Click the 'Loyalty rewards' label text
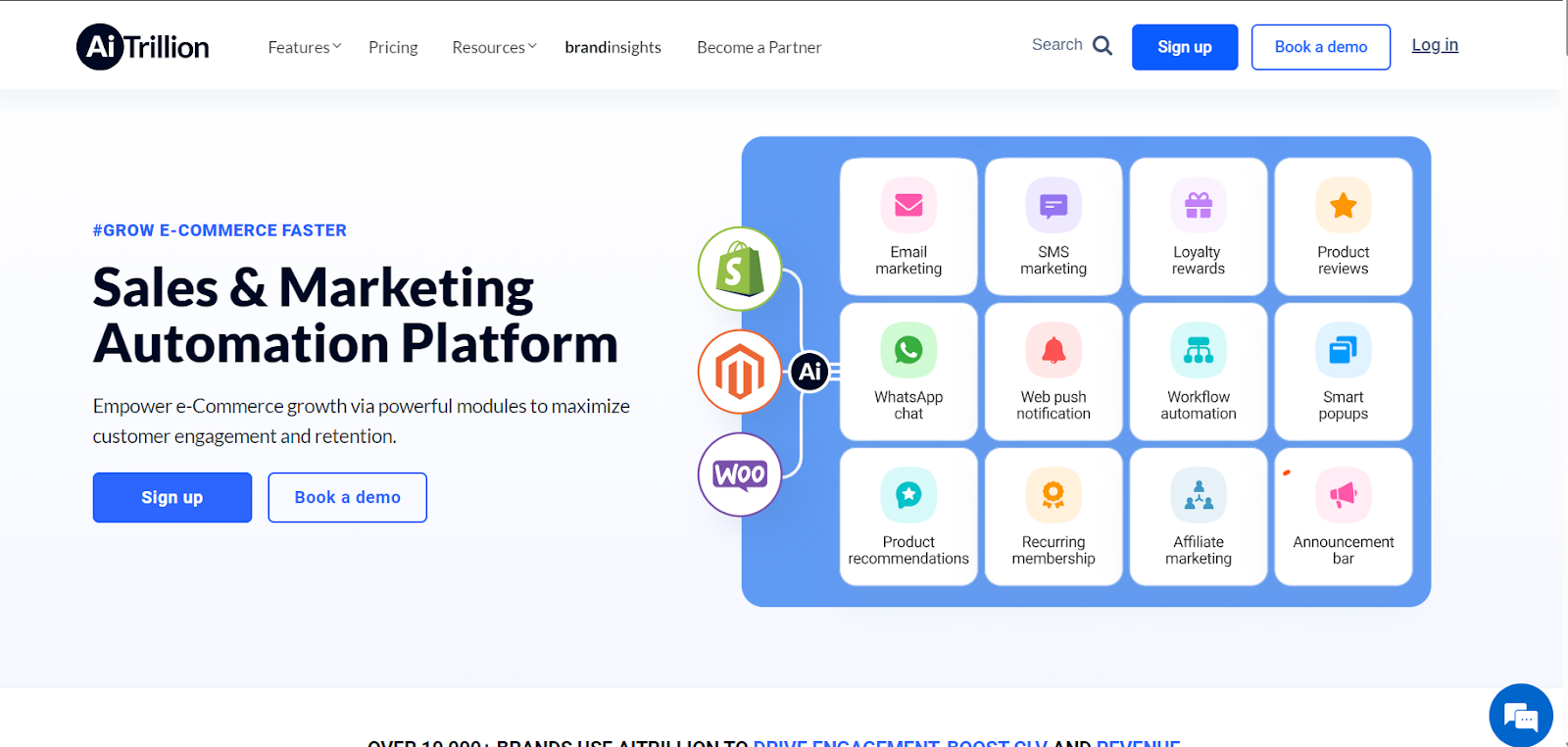1568x747 pixels. pos(1199,261)
